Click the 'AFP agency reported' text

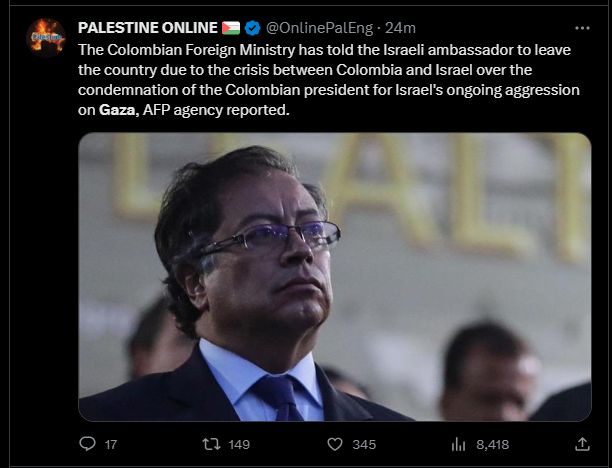(x=215, y=111)
